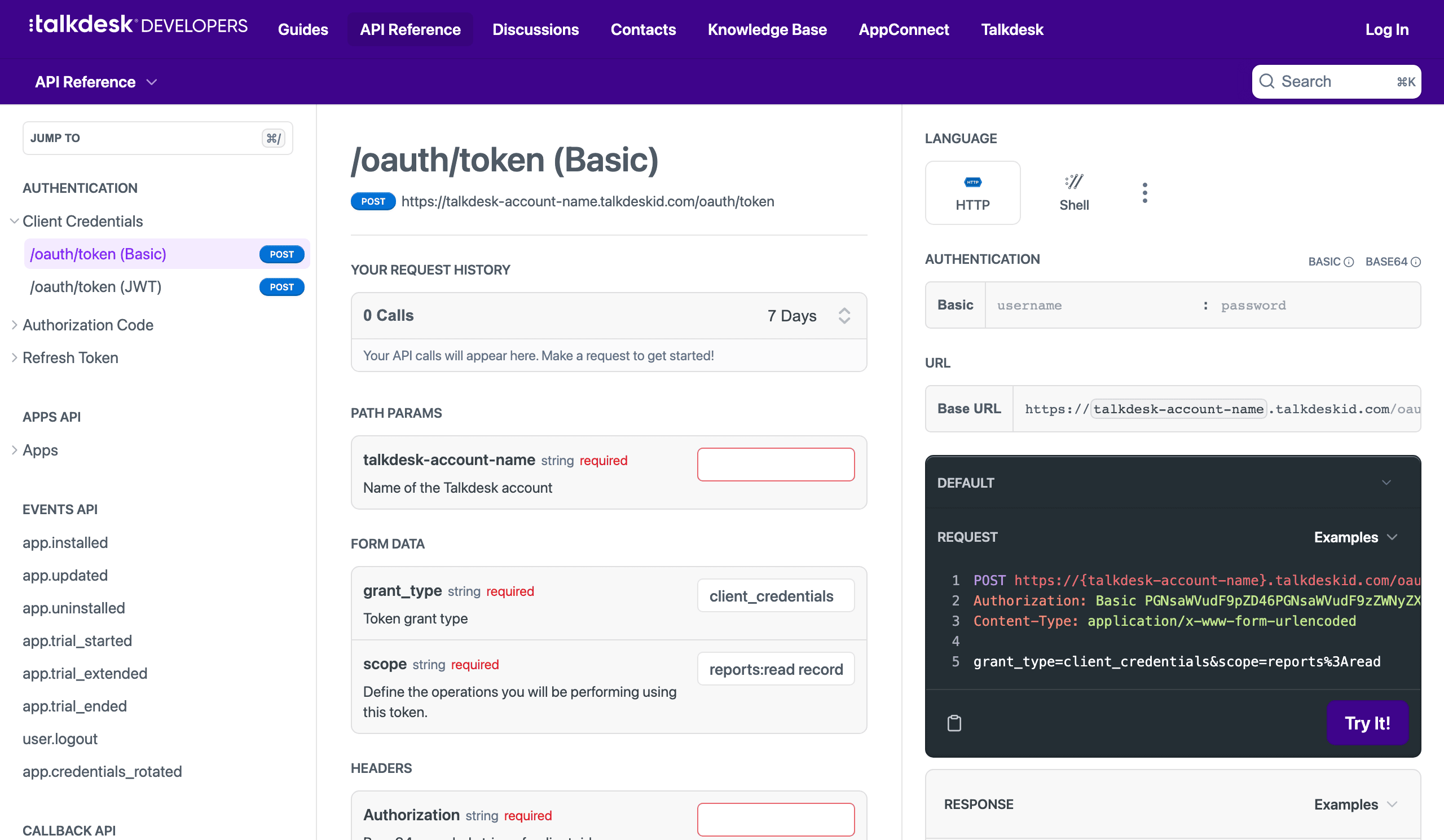Collapse the Client Credentials section
This screenshot has height=840, width=1444.
[x=14, y=221]
